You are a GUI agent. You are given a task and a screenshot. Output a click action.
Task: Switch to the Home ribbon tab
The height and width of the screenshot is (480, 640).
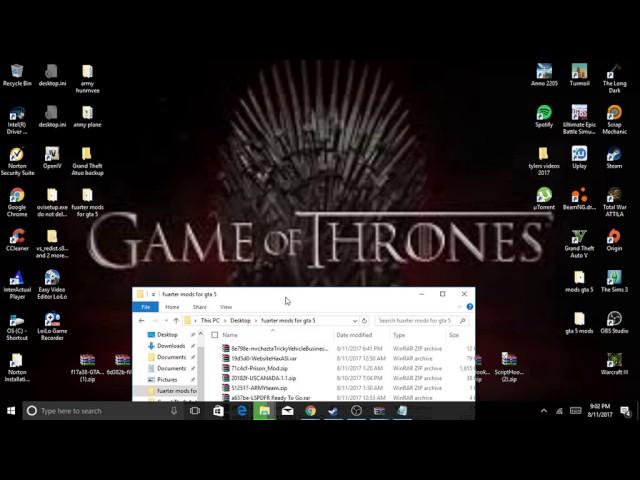coord(172,307)
